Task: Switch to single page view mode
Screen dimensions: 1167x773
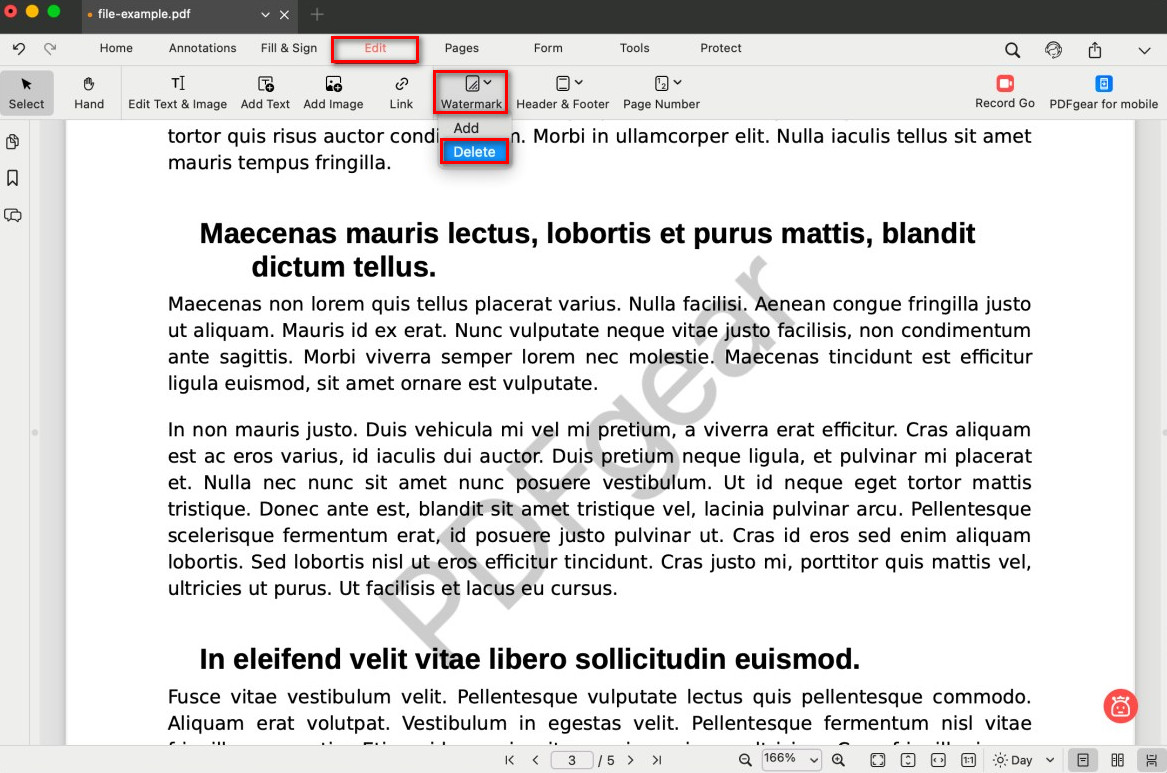Action: pyautogui.click(x=1082, y=760)
